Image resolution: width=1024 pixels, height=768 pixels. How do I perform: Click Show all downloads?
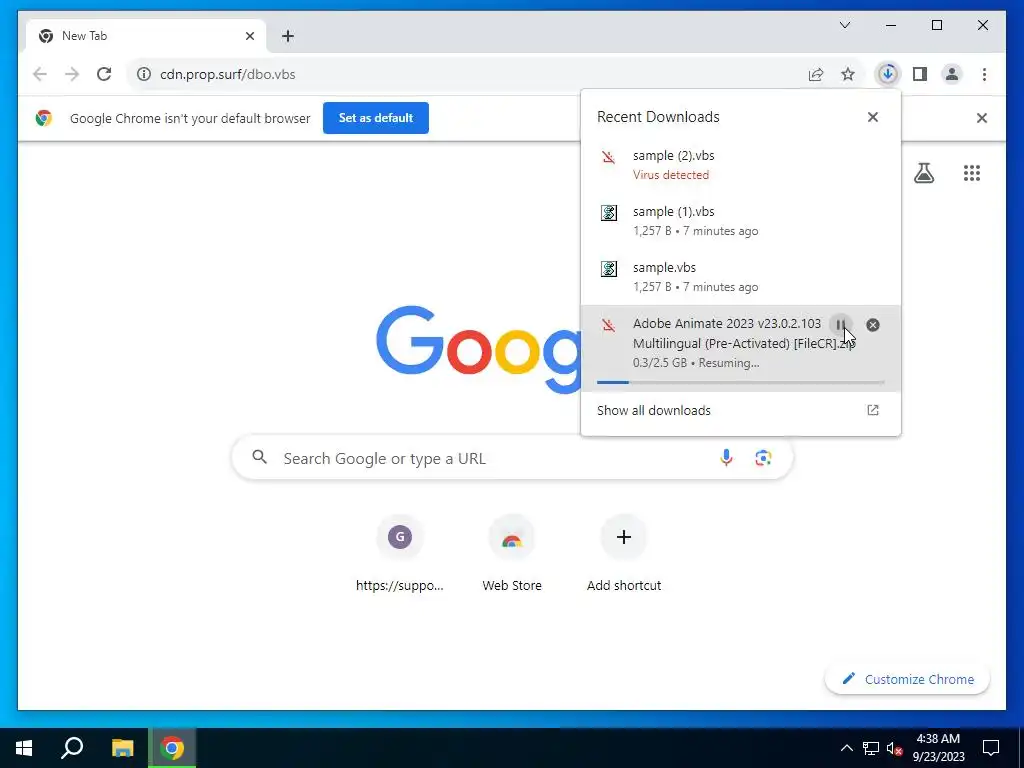pos(654,410)
